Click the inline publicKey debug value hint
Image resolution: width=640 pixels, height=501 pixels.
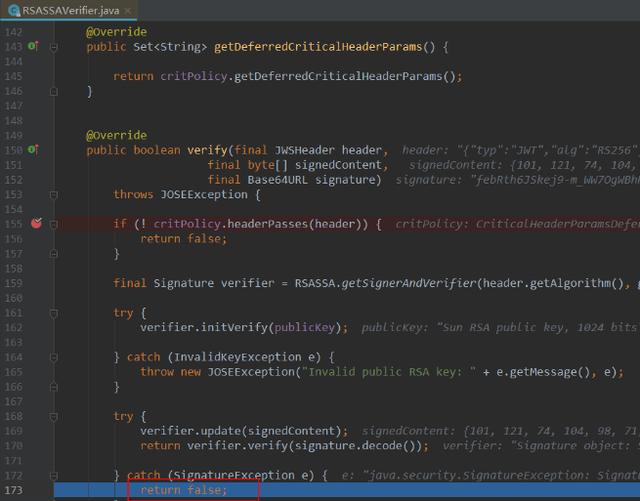point(500,327)
